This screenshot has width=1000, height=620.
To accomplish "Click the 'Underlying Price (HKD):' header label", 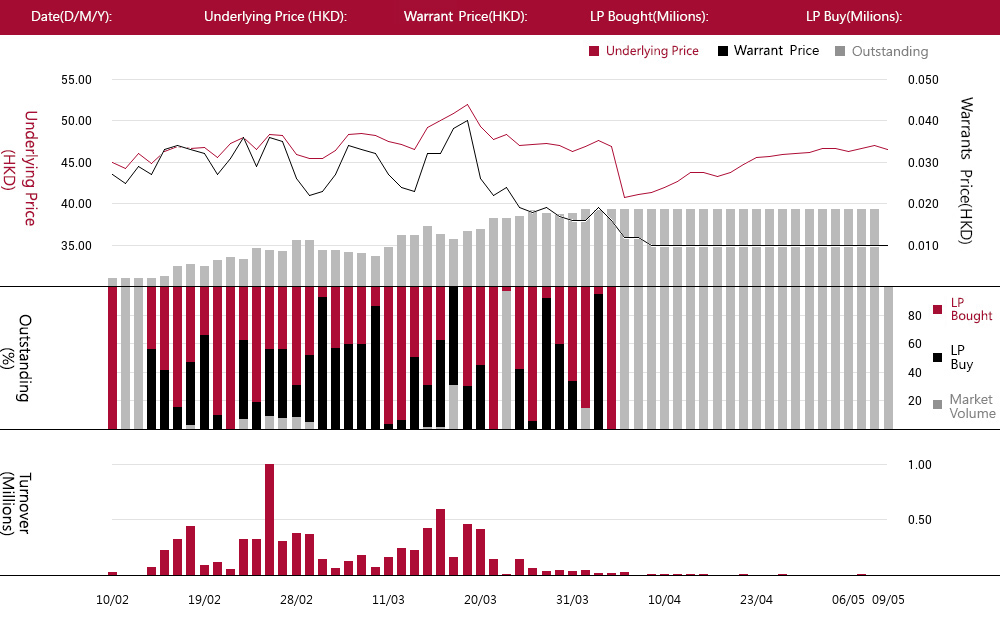I will pyautogui.click(x=276, y=17).
